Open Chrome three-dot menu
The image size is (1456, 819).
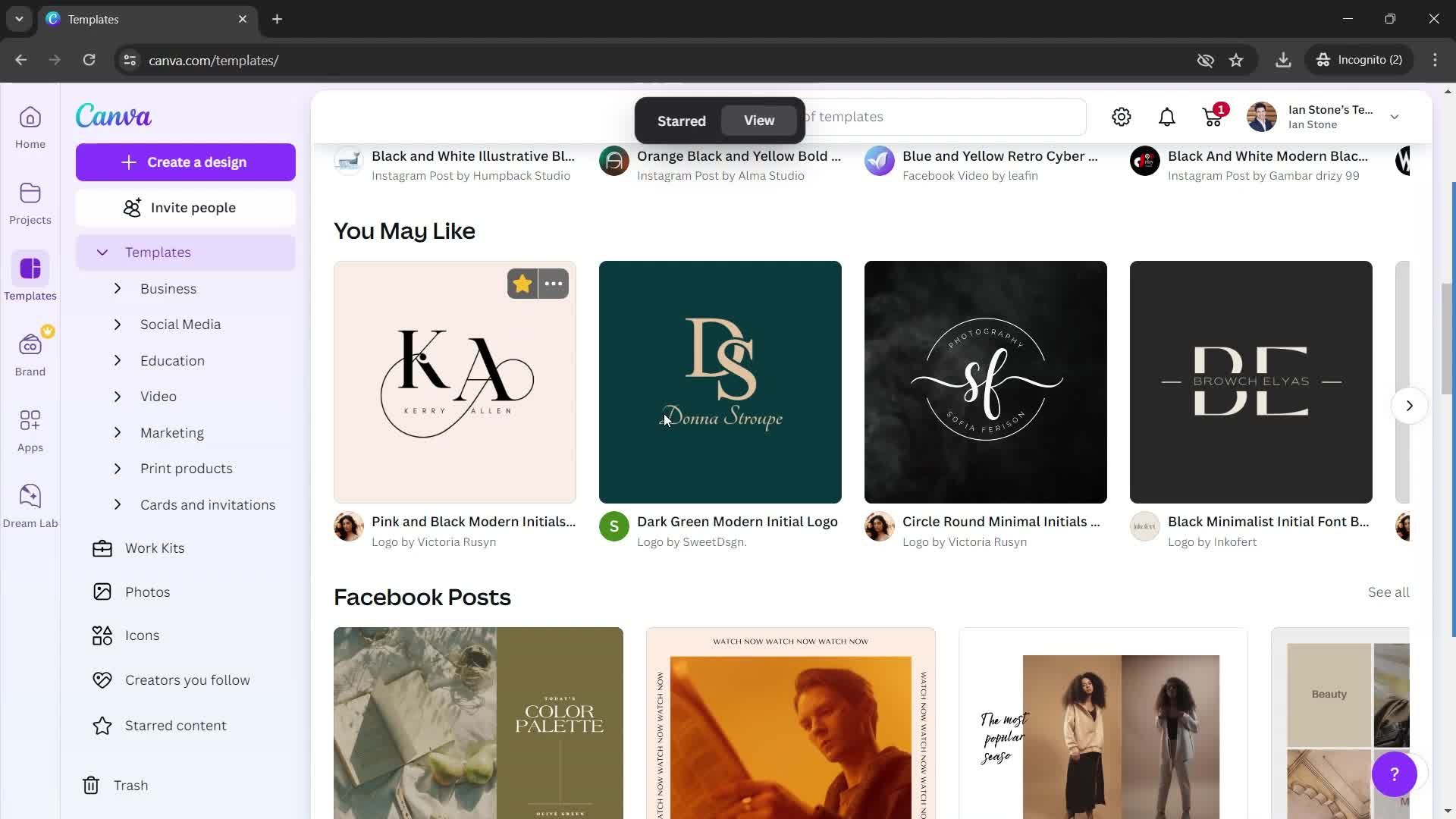pyautogui.click(x=1435, y=60)
